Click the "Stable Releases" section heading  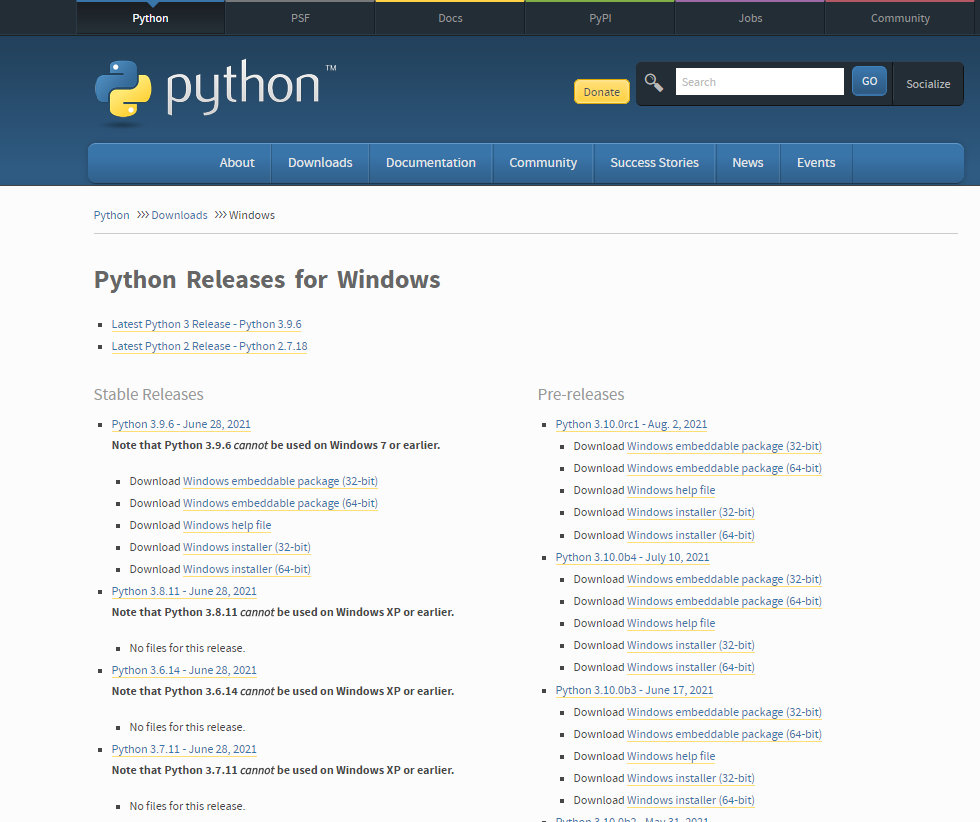(149, 394)
